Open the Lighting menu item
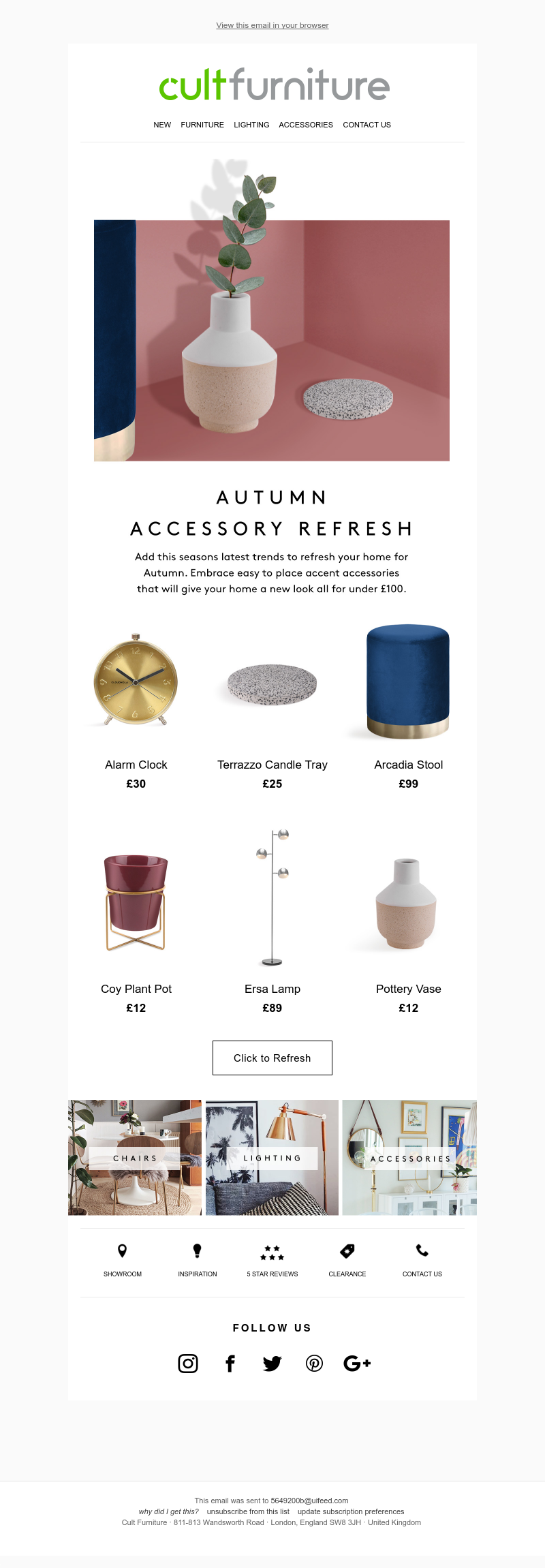The height and width of the screenshot is (1568, 545). (x=251, y=125)
